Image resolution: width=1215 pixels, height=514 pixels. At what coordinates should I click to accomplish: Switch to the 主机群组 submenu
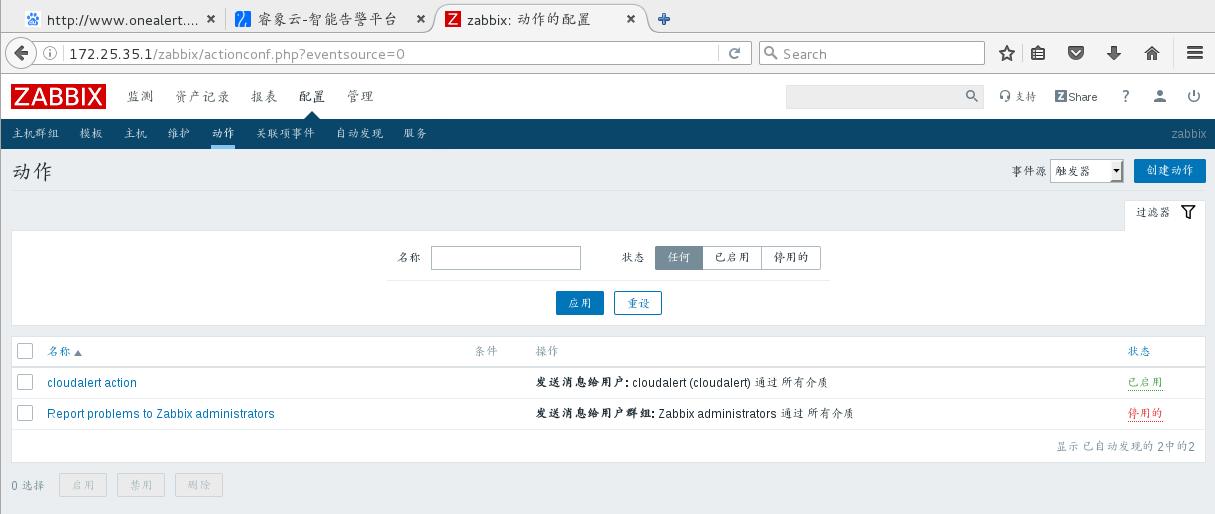tap(36, 133)
